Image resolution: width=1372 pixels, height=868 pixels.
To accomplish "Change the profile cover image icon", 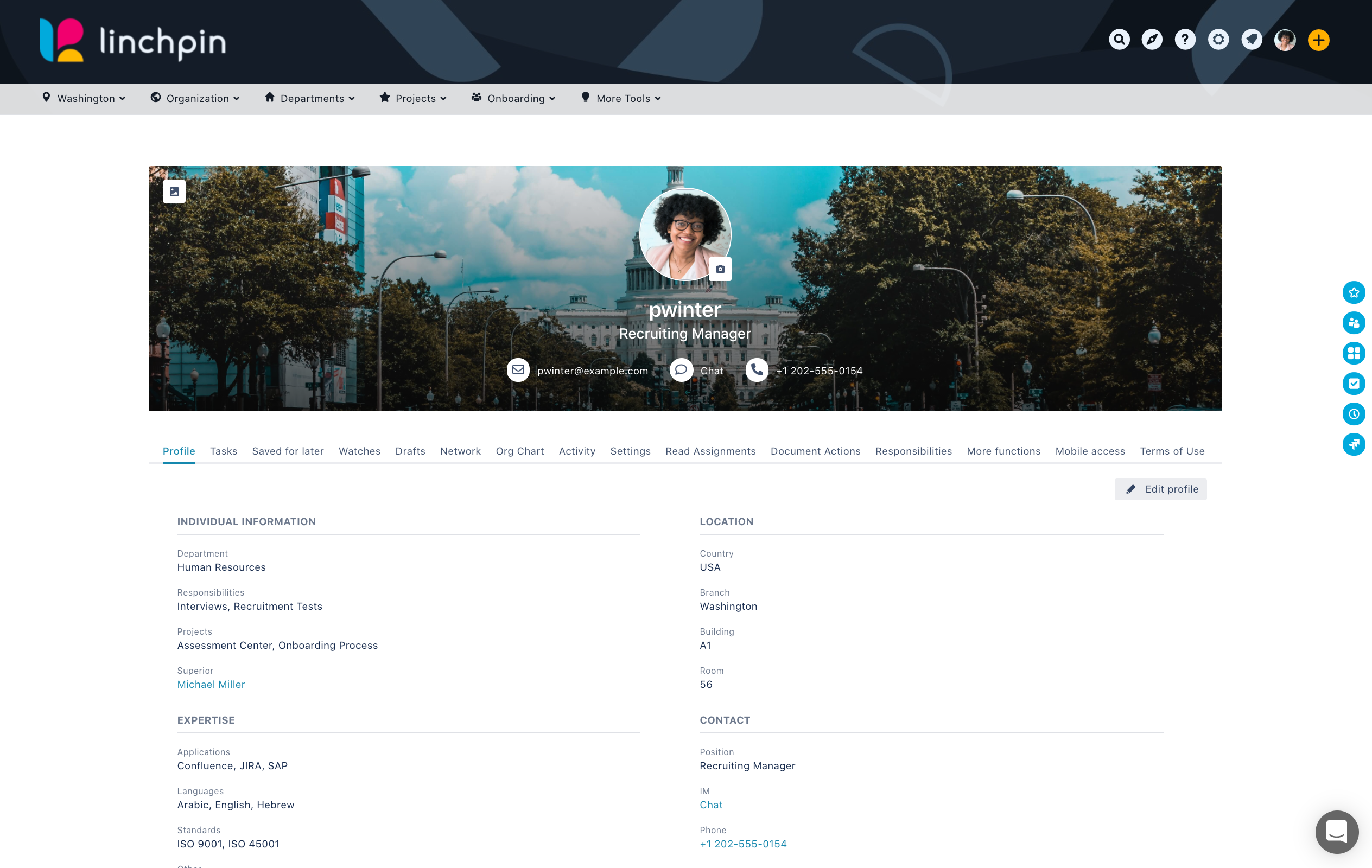I will point(174,192).
